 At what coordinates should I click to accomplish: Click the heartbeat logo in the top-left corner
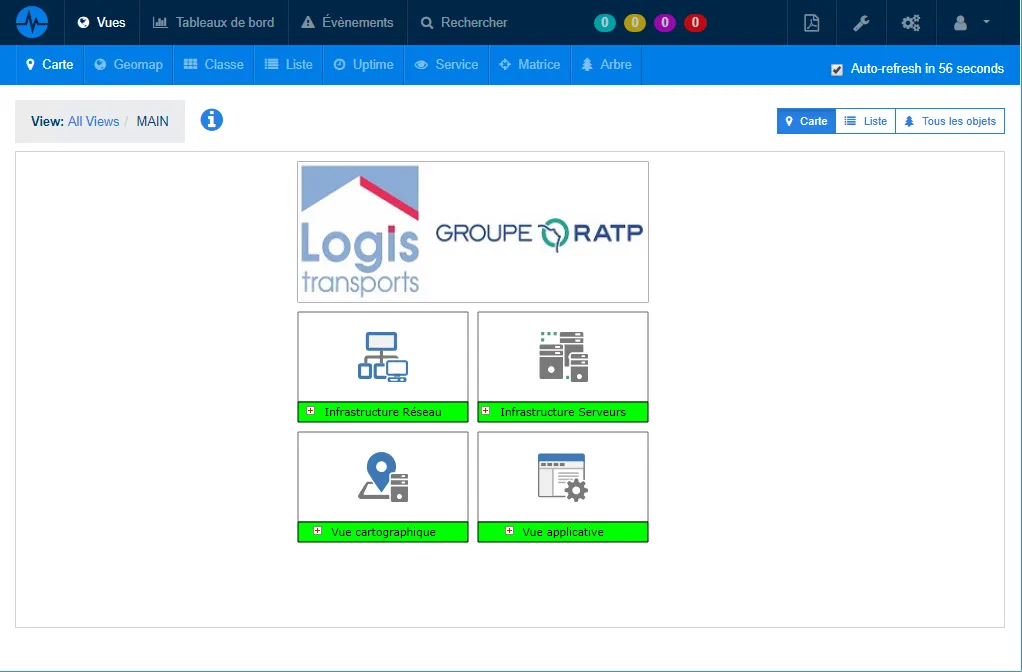pos(32,22)
